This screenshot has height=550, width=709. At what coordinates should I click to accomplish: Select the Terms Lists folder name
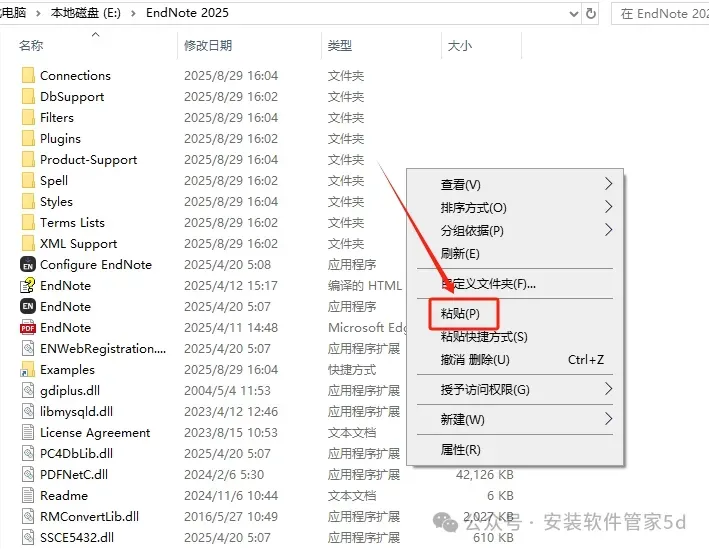pos(72,223)
